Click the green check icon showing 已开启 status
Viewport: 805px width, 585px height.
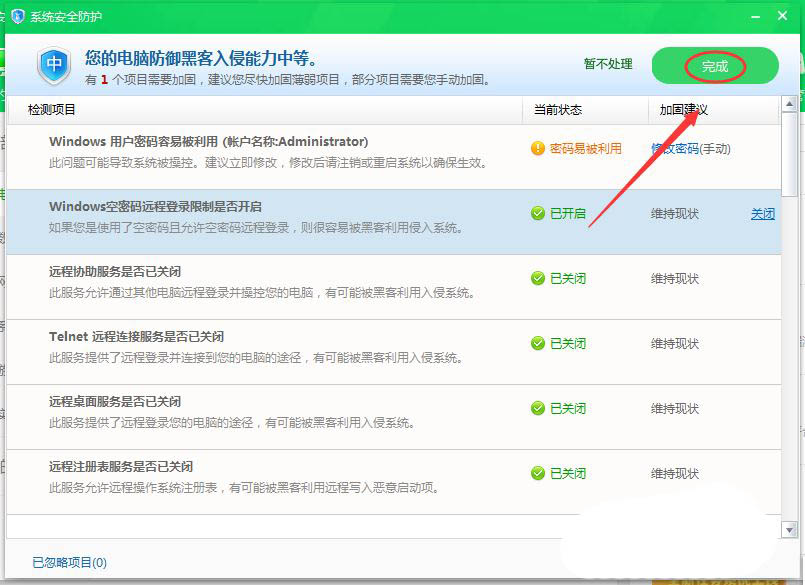pos(536,212)
